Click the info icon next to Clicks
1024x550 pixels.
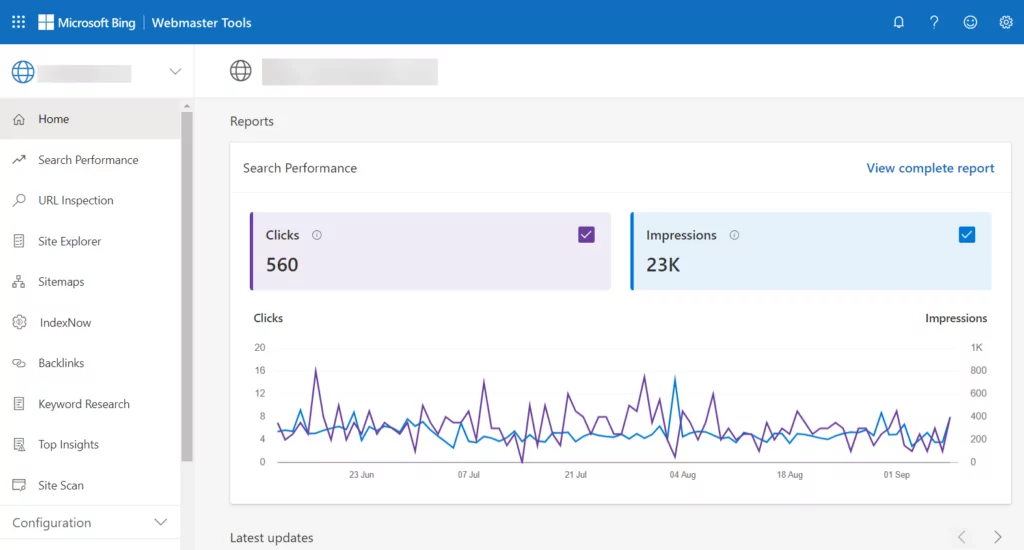tap(317, 235)
